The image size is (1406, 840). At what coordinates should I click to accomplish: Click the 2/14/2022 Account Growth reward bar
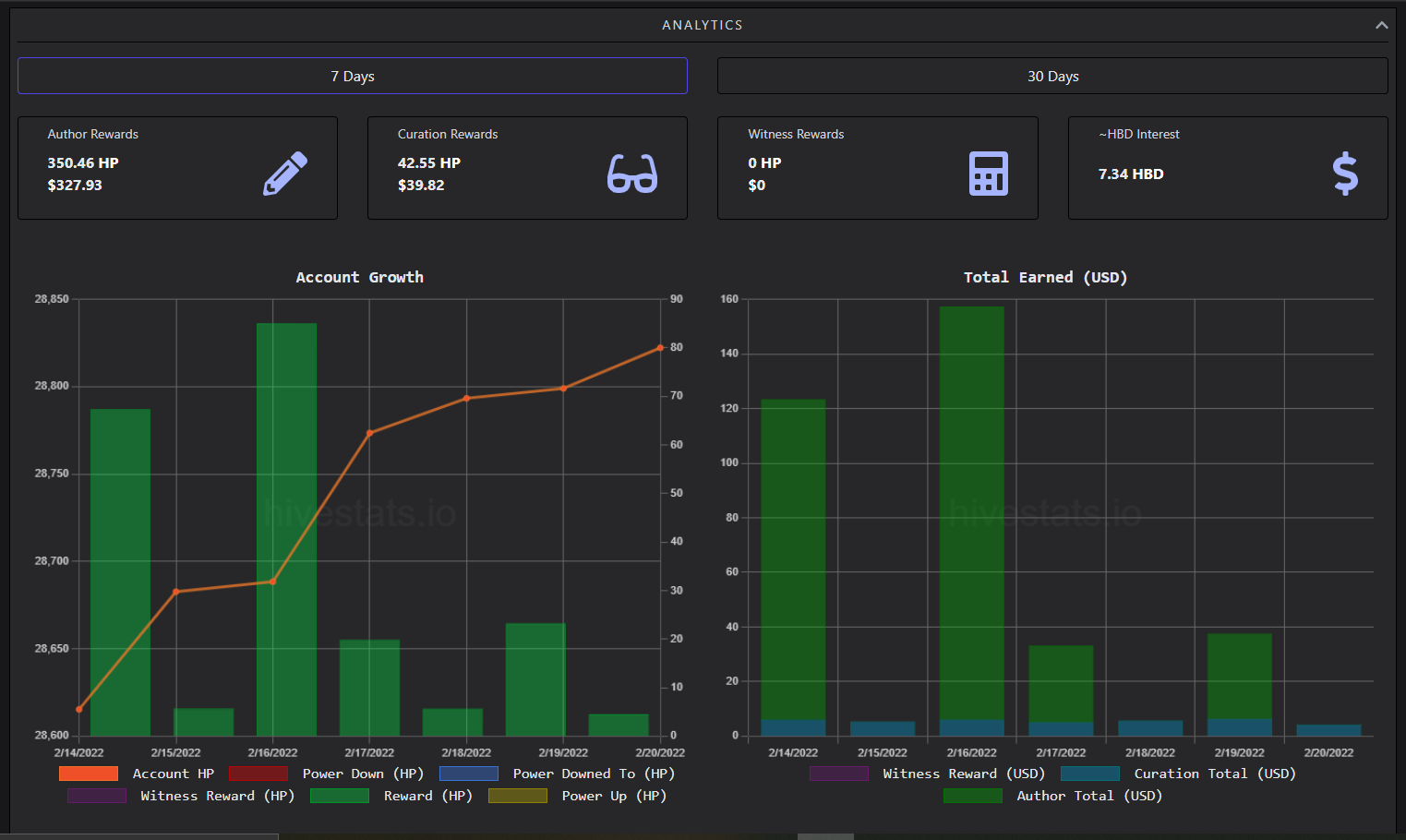point(120,572)
